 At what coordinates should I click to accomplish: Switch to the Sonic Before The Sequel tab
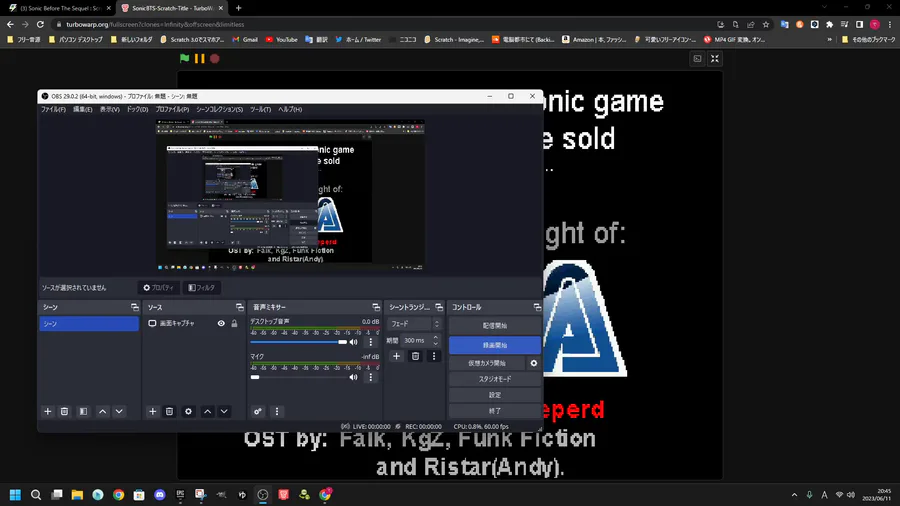coord(60,8)
